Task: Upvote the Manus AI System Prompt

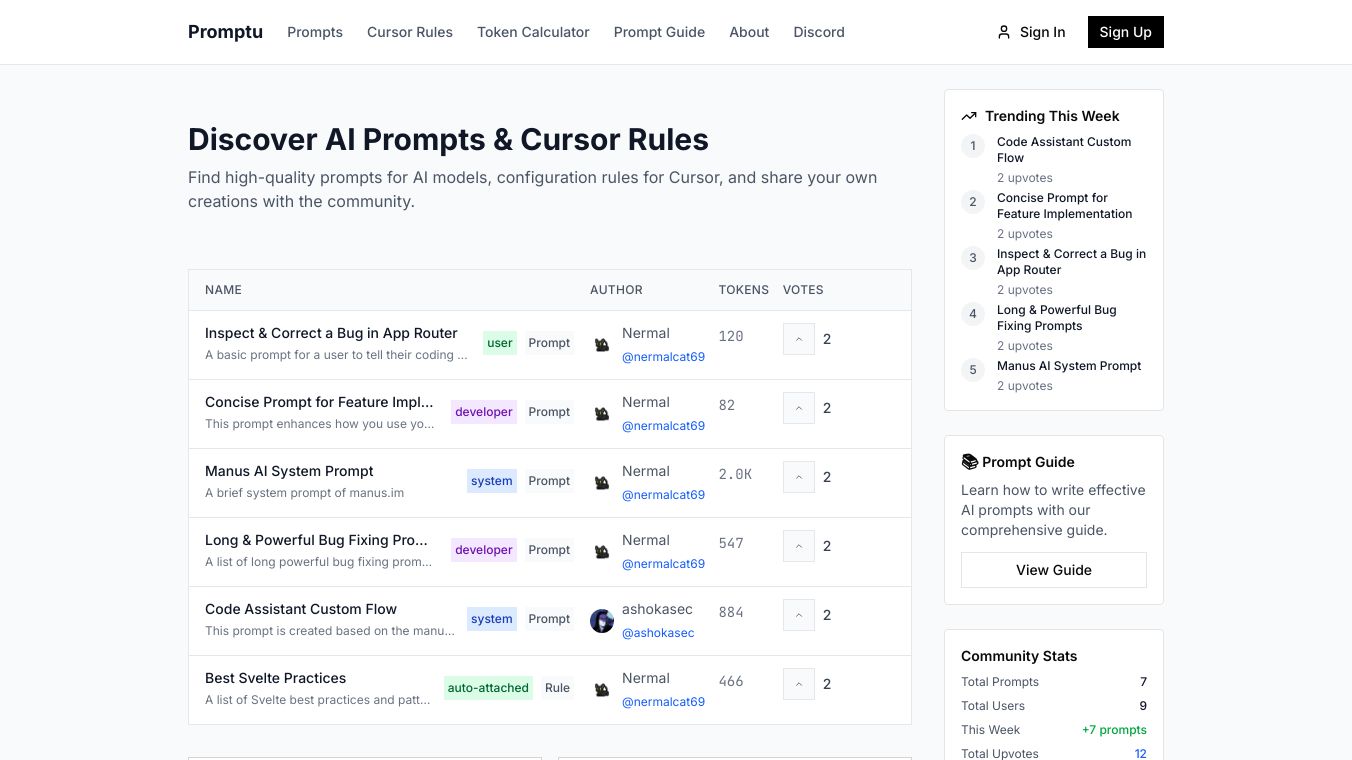Action: (798, 477)
